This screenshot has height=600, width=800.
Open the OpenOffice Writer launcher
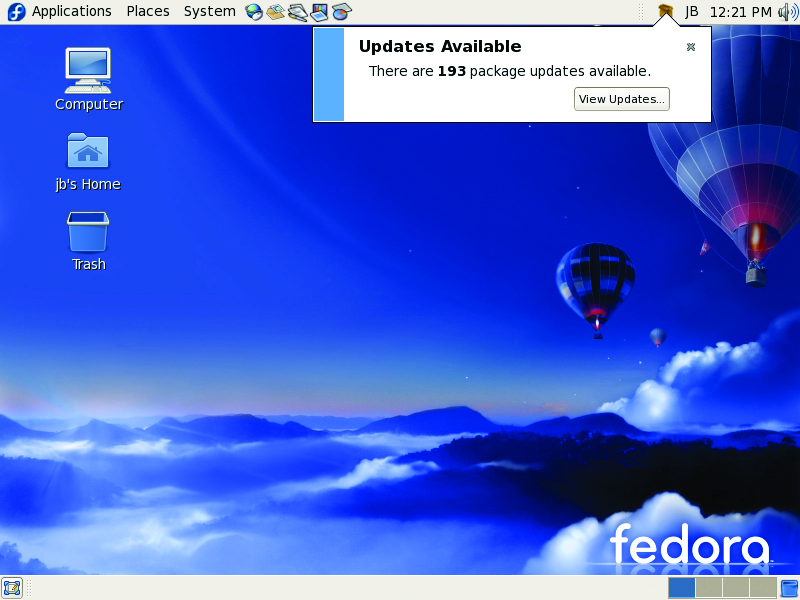pos(297,12)
